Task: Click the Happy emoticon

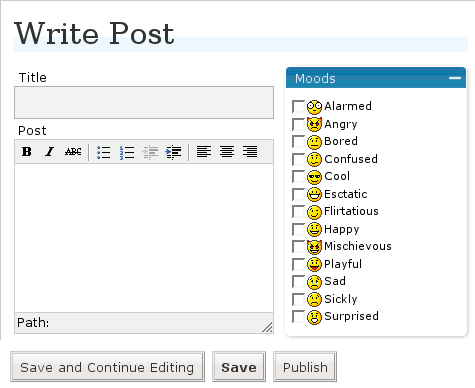Action: [x=314, y=229]
